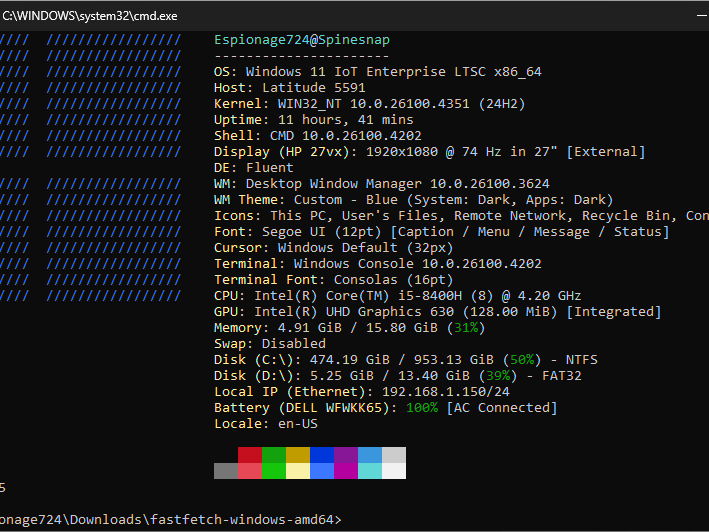Click the dark green color block
Image resolution: width=709 pixels, height=532 pixels.
point(274,455)
